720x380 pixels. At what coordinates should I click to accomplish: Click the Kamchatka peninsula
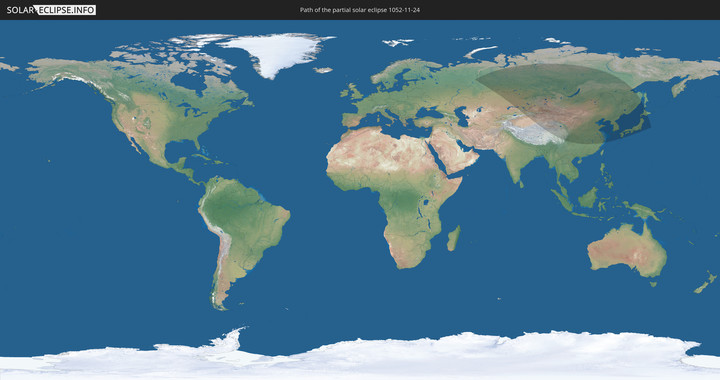point(681,86)
